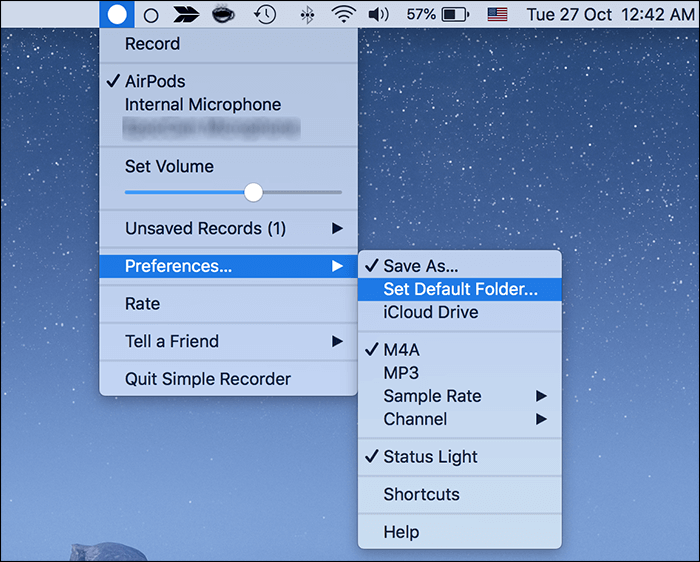Screen dimensions: 700x562
Task: Click the Set Volume slider knob
Action: (253, 192)
